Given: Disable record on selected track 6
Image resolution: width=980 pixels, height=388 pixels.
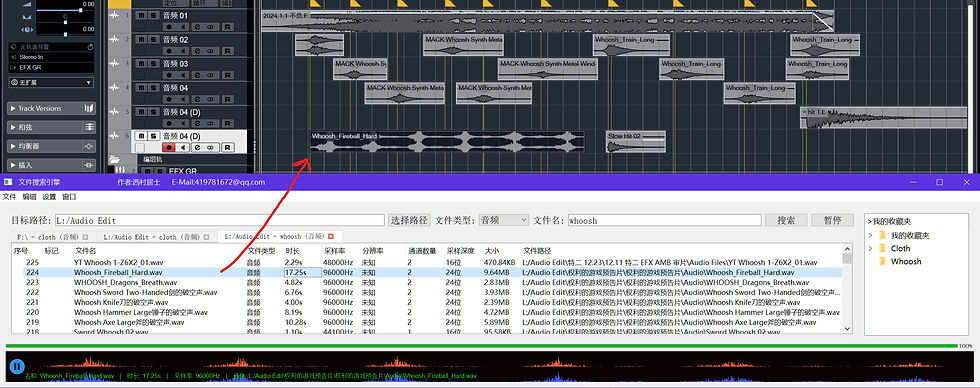Looking at the screenshot, I should [x=169, y=147].
